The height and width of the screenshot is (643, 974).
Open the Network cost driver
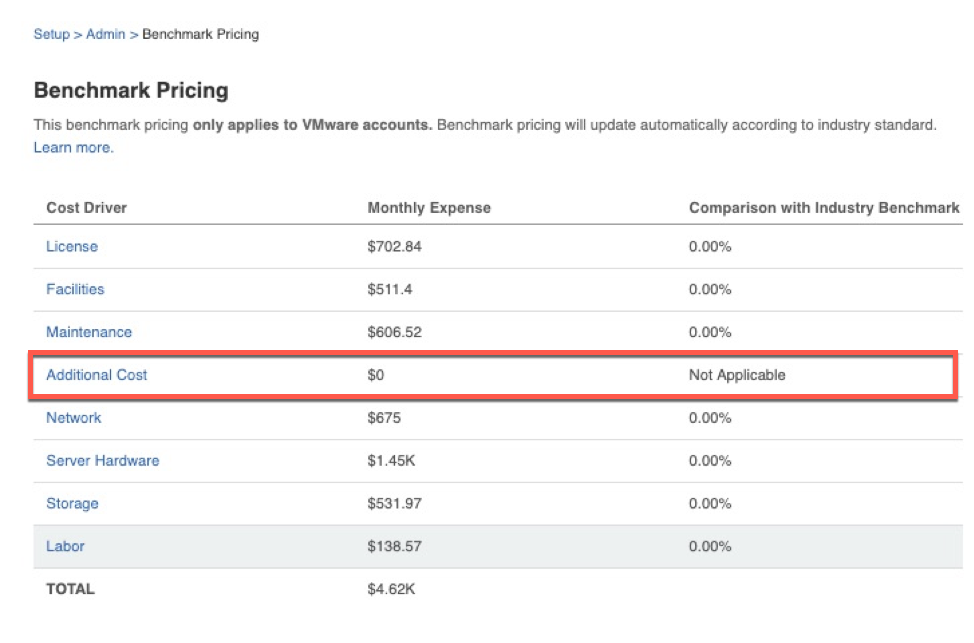(x=73, y=418)
